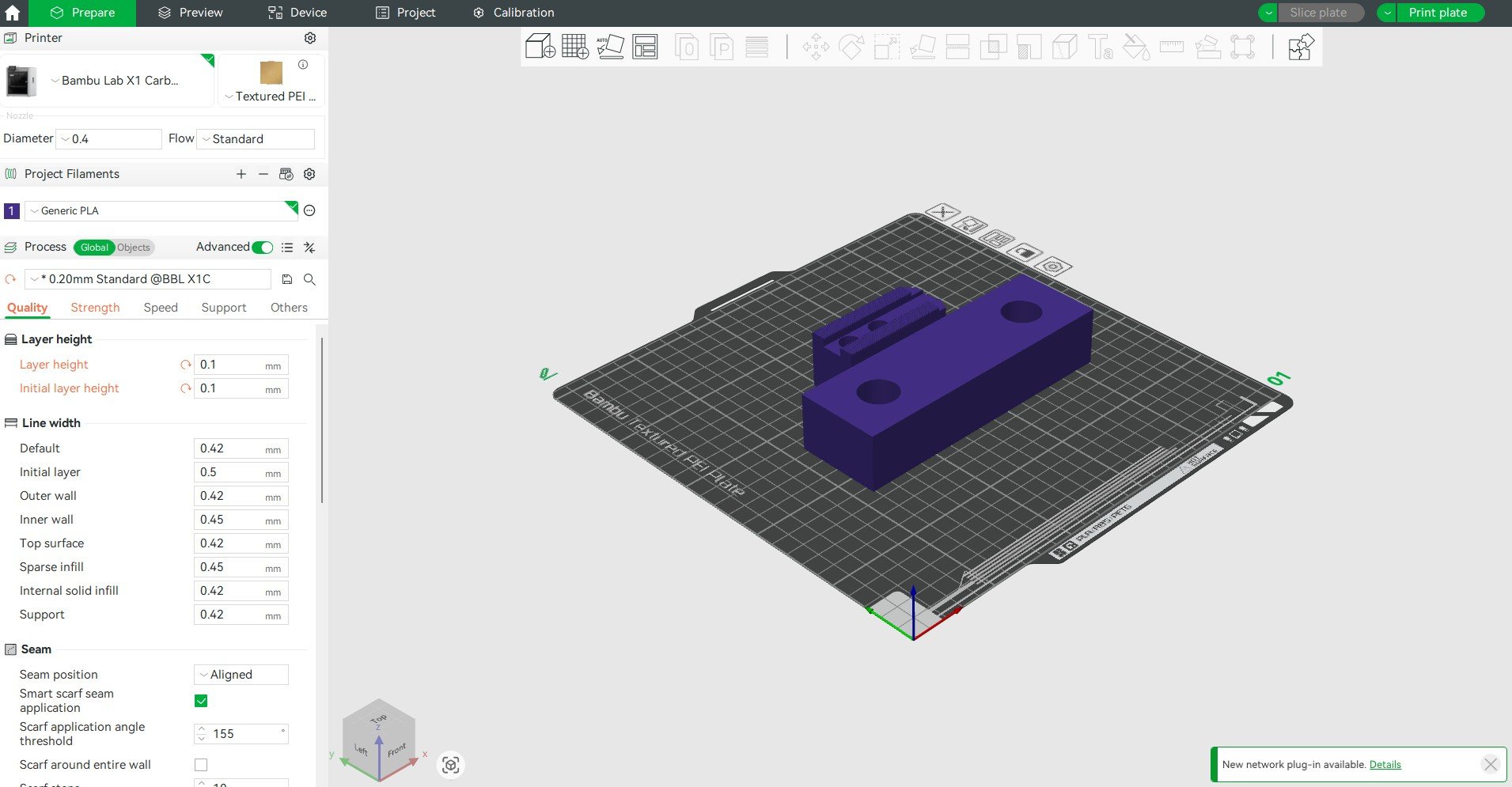Select the Measure tool
1512x787 pixels.
(1172, 46)
